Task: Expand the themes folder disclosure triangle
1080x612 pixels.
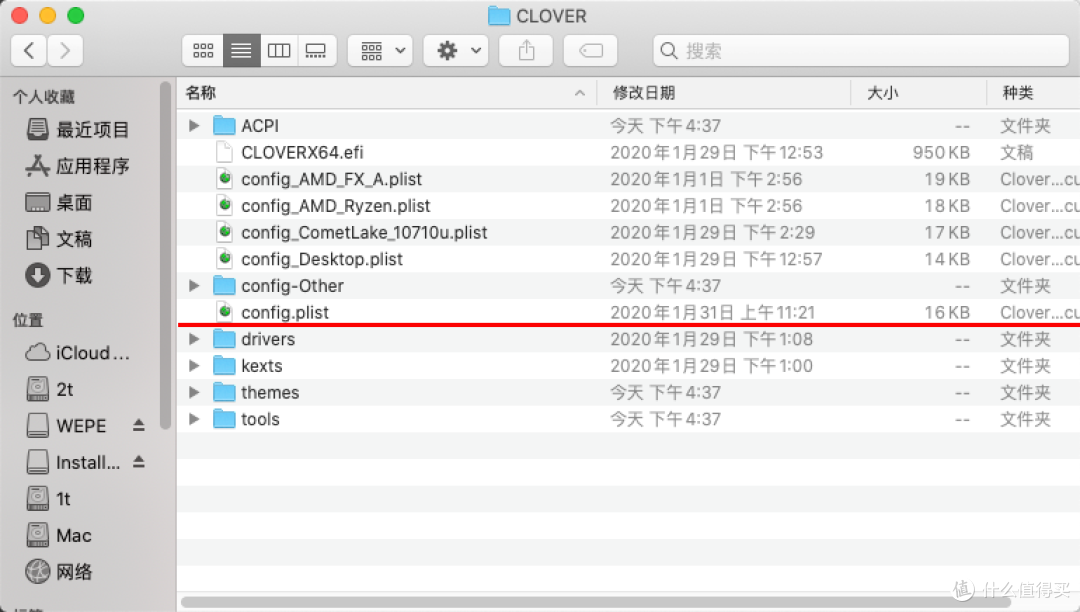Action: (194, 392)
